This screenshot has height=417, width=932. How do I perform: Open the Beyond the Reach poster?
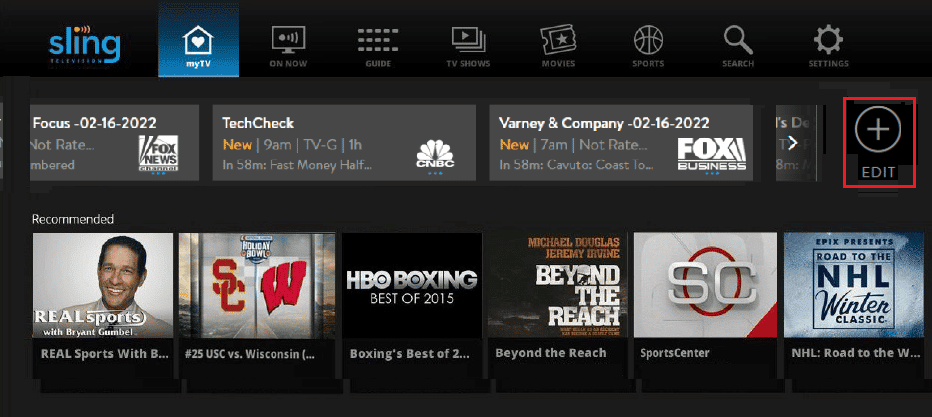click(x=558, y=285)
